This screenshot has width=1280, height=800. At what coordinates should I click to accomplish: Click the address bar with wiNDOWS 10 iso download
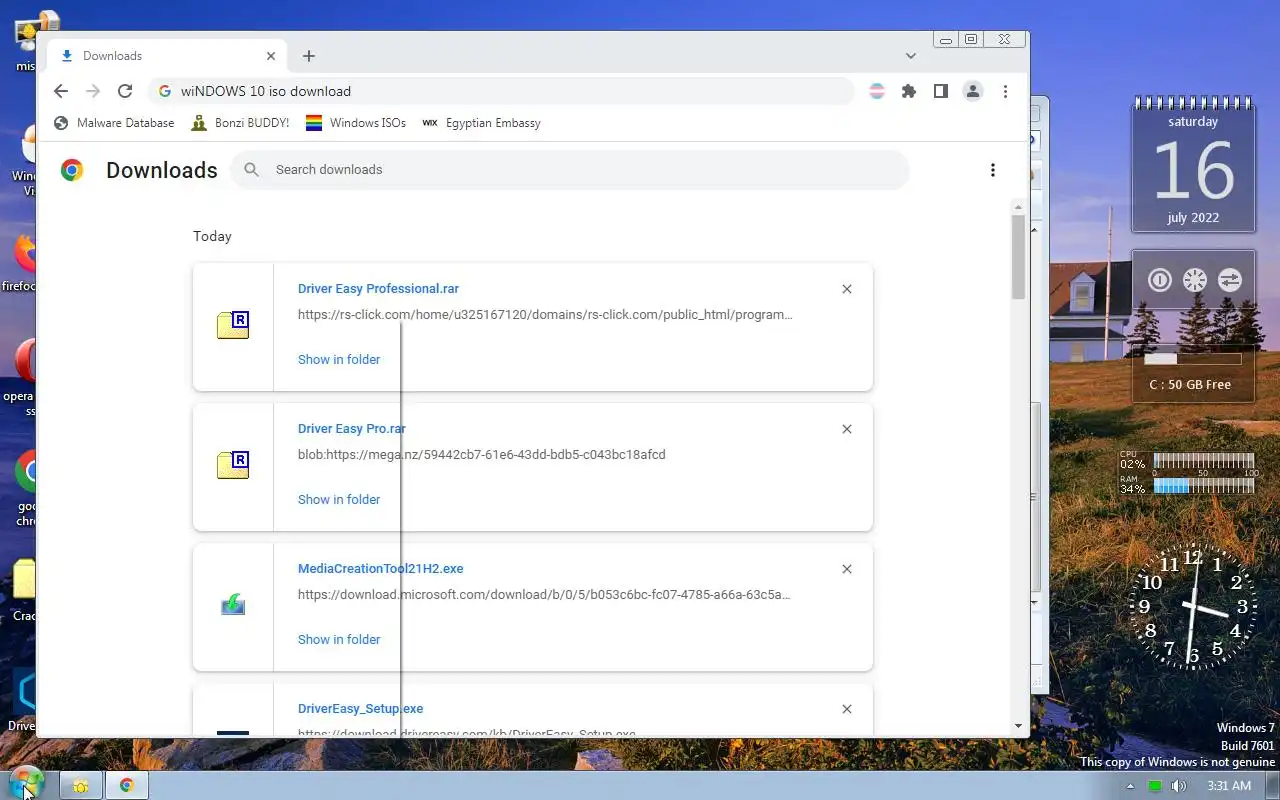502,91
